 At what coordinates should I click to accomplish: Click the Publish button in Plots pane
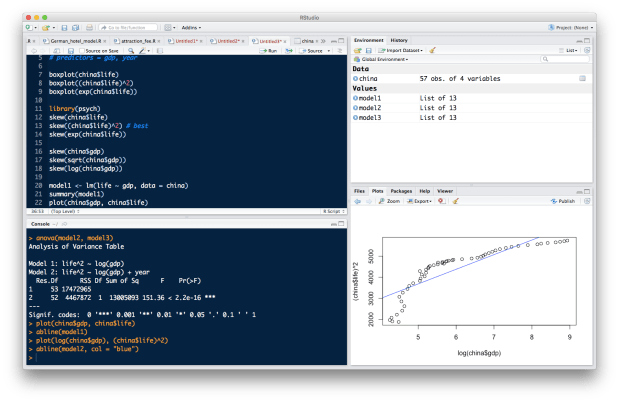tap(563, 201)
